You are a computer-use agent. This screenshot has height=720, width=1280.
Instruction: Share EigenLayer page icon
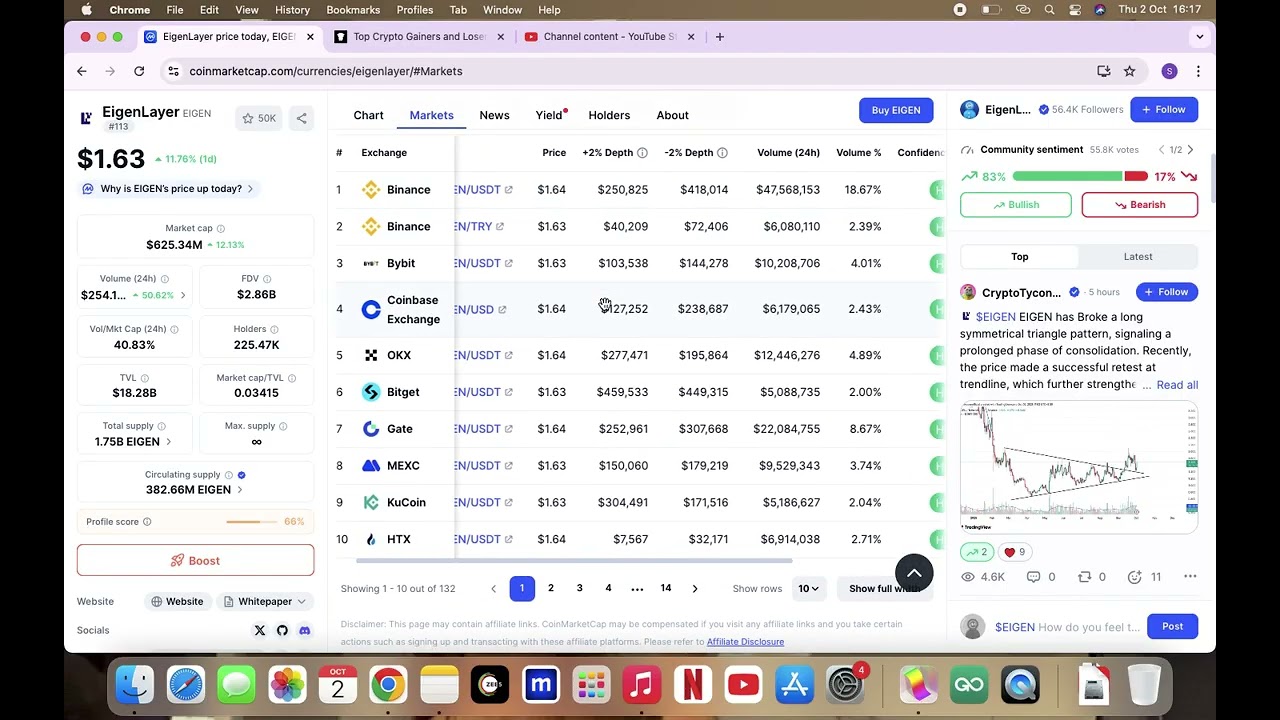[301, 118]
